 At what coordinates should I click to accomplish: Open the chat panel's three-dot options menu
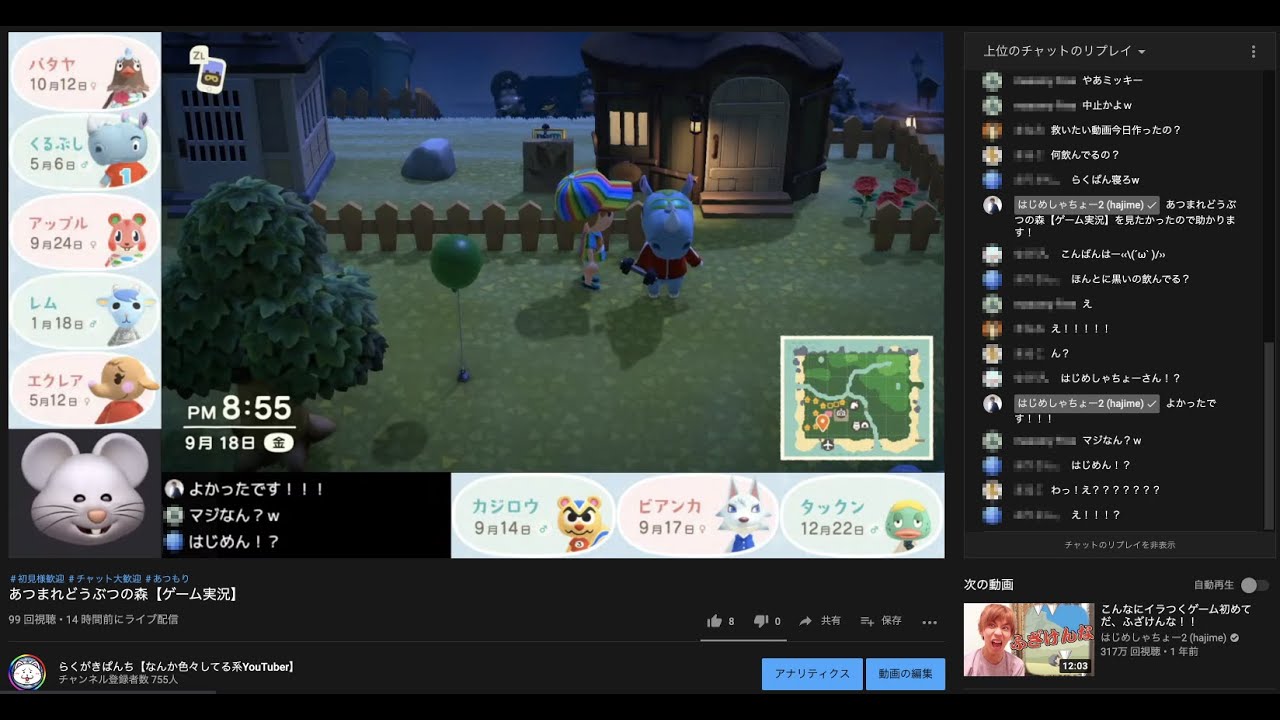tap(1253, 51)
